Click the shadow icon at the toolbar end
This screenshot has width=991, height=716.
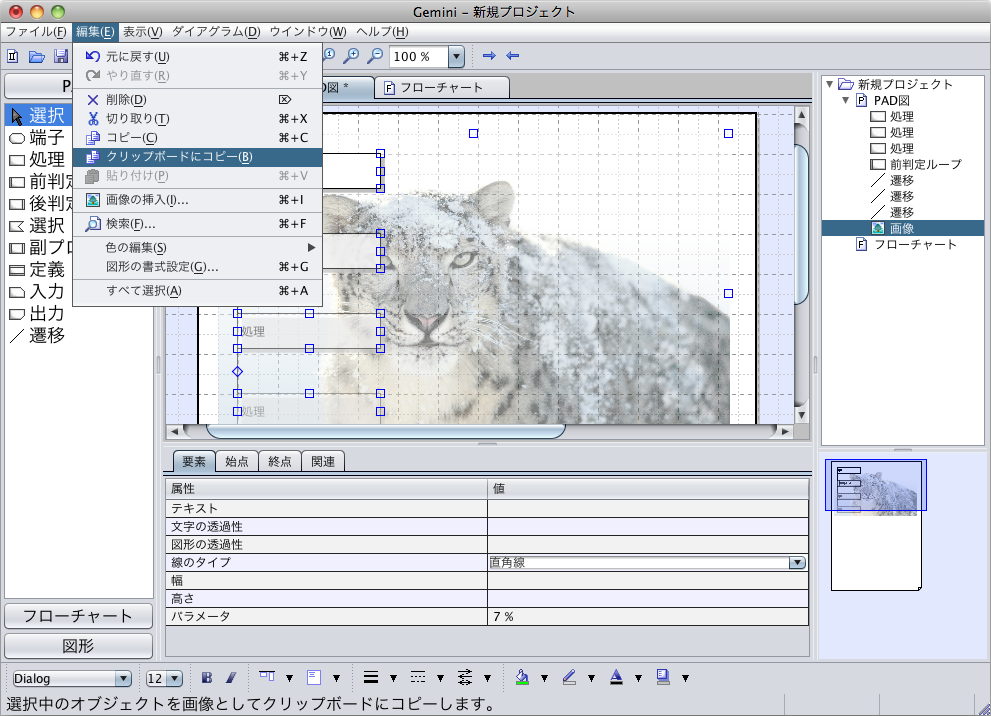tap(663, 677)
